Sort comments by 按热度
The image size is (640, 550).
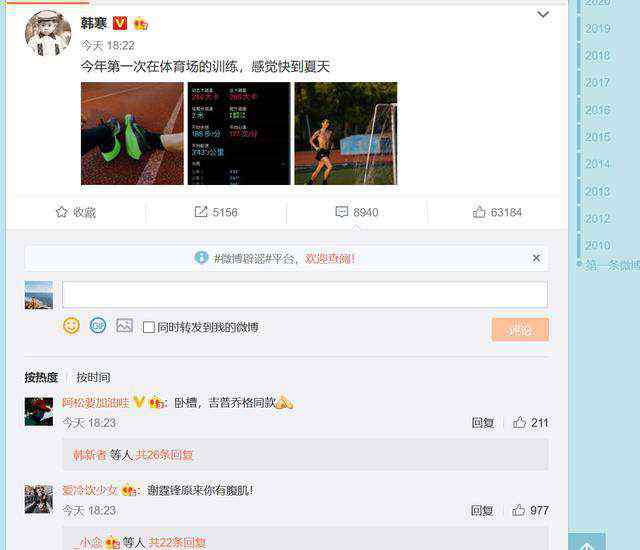point(41,377)
